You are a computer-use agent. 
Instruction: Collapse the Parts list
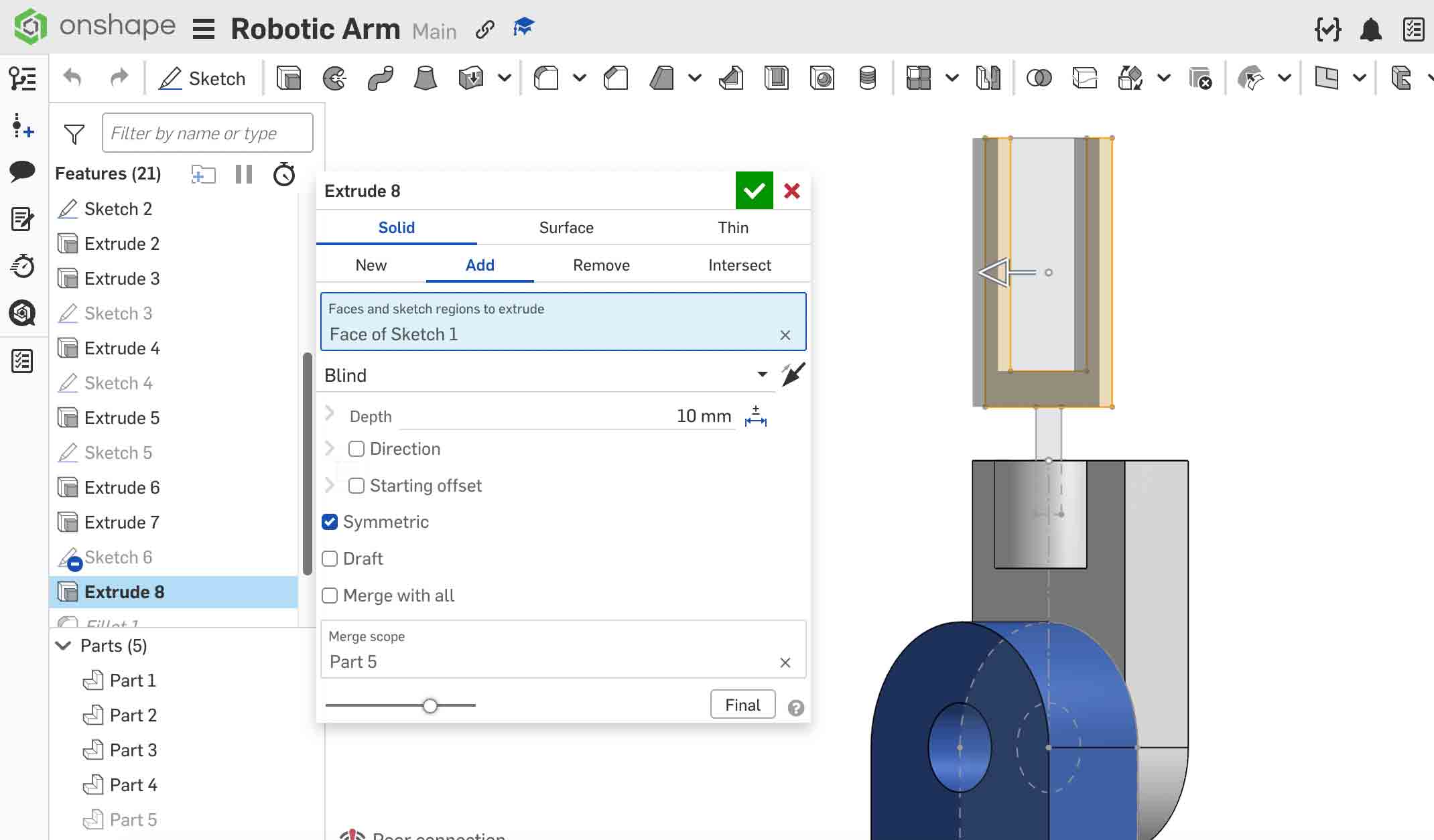point(62,645)
